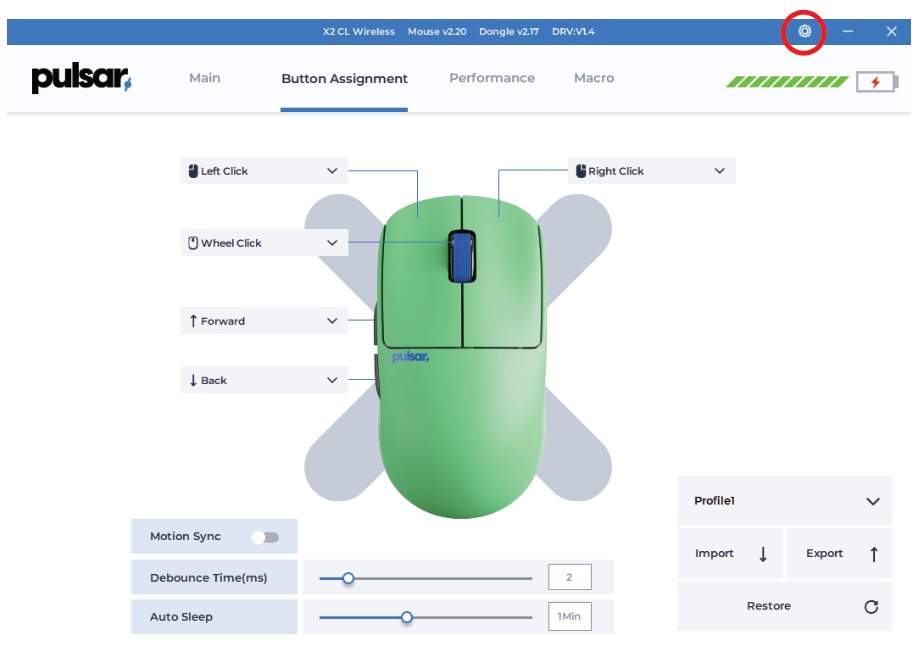Open the Performance tab
915x648 pixels.
point(492,78)
